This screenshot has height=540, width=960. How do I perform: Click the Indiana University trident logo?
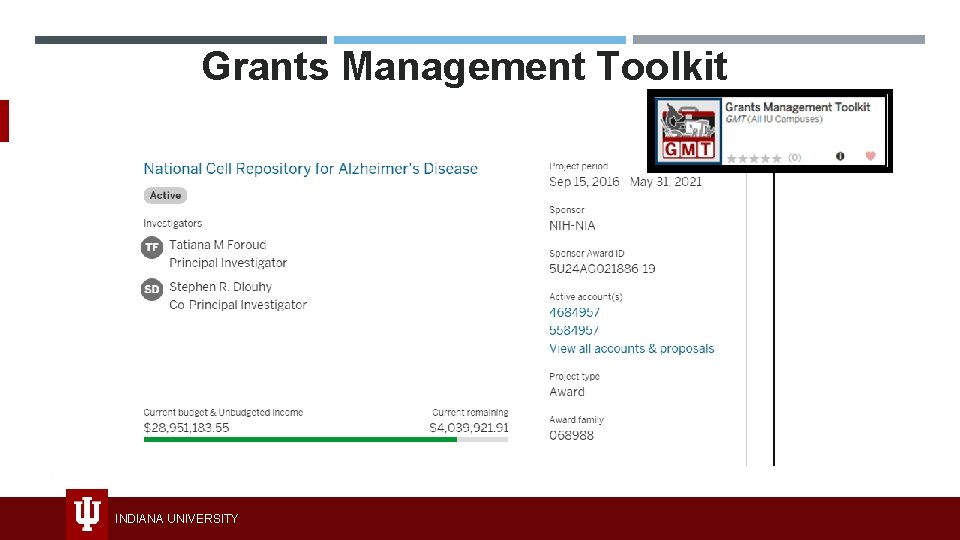click(x=87, y=514)
